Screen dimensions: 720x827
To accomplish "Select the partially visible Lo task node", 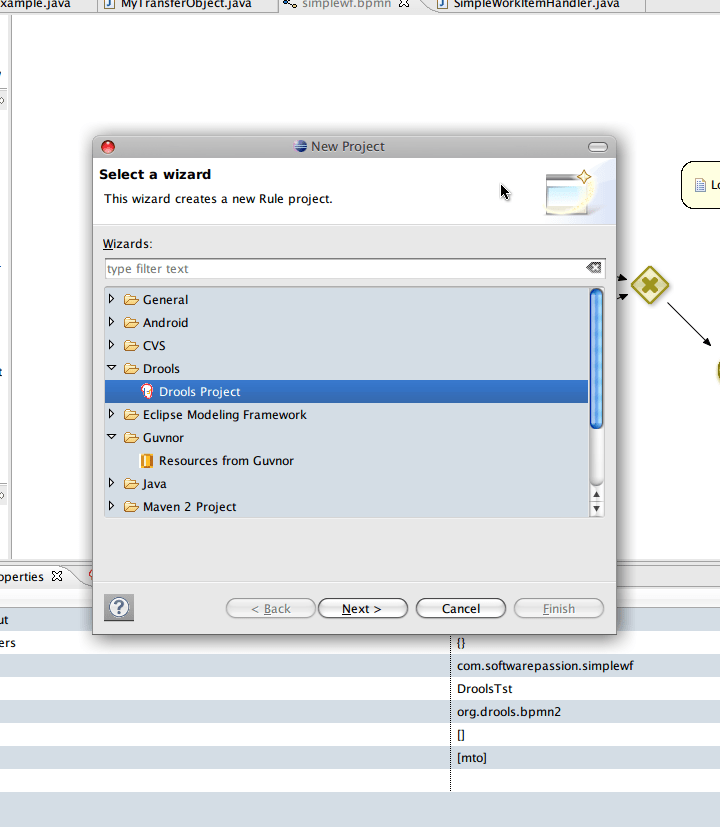I will 701,185.
